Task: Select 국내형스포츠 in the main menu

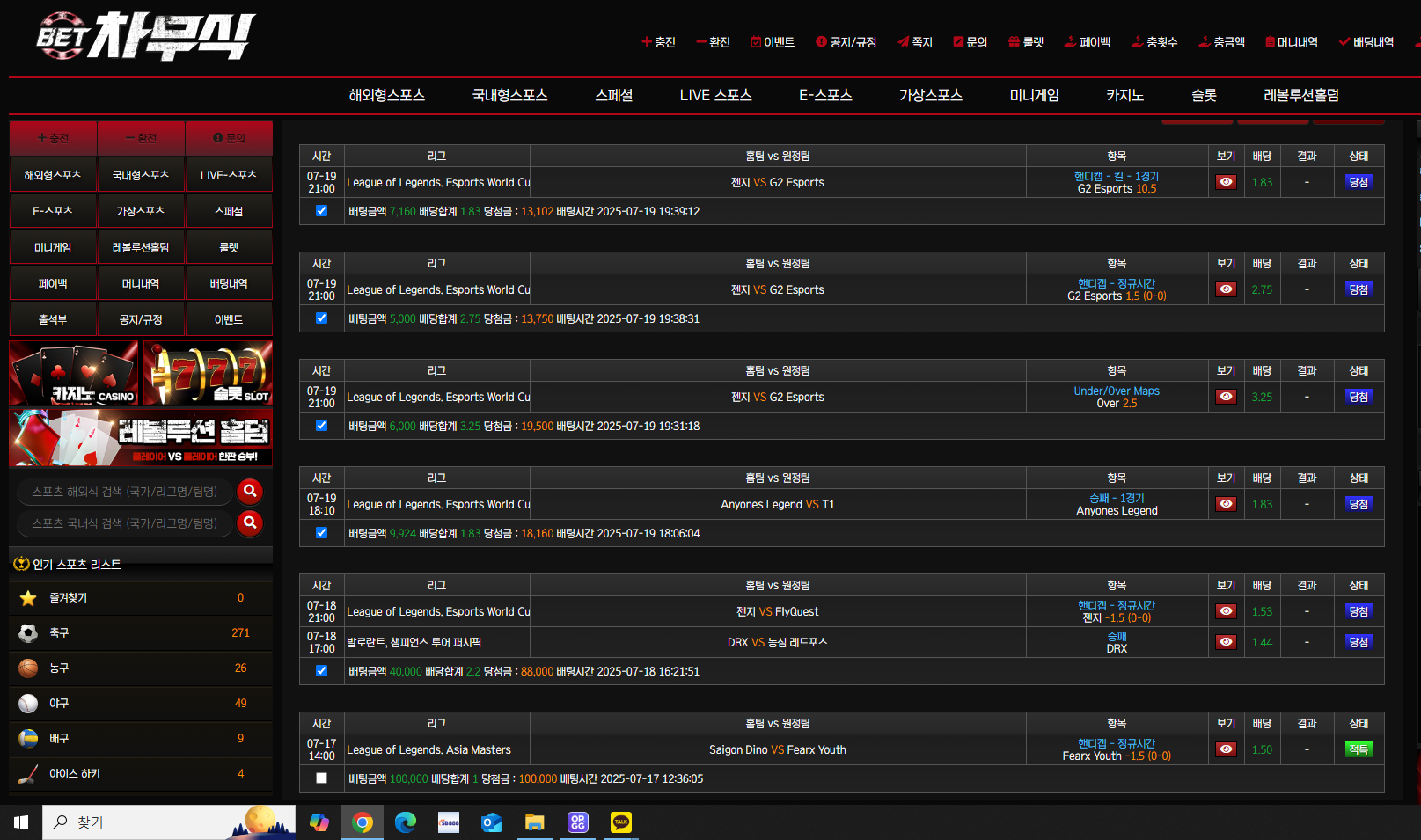Action: [510, 95]
